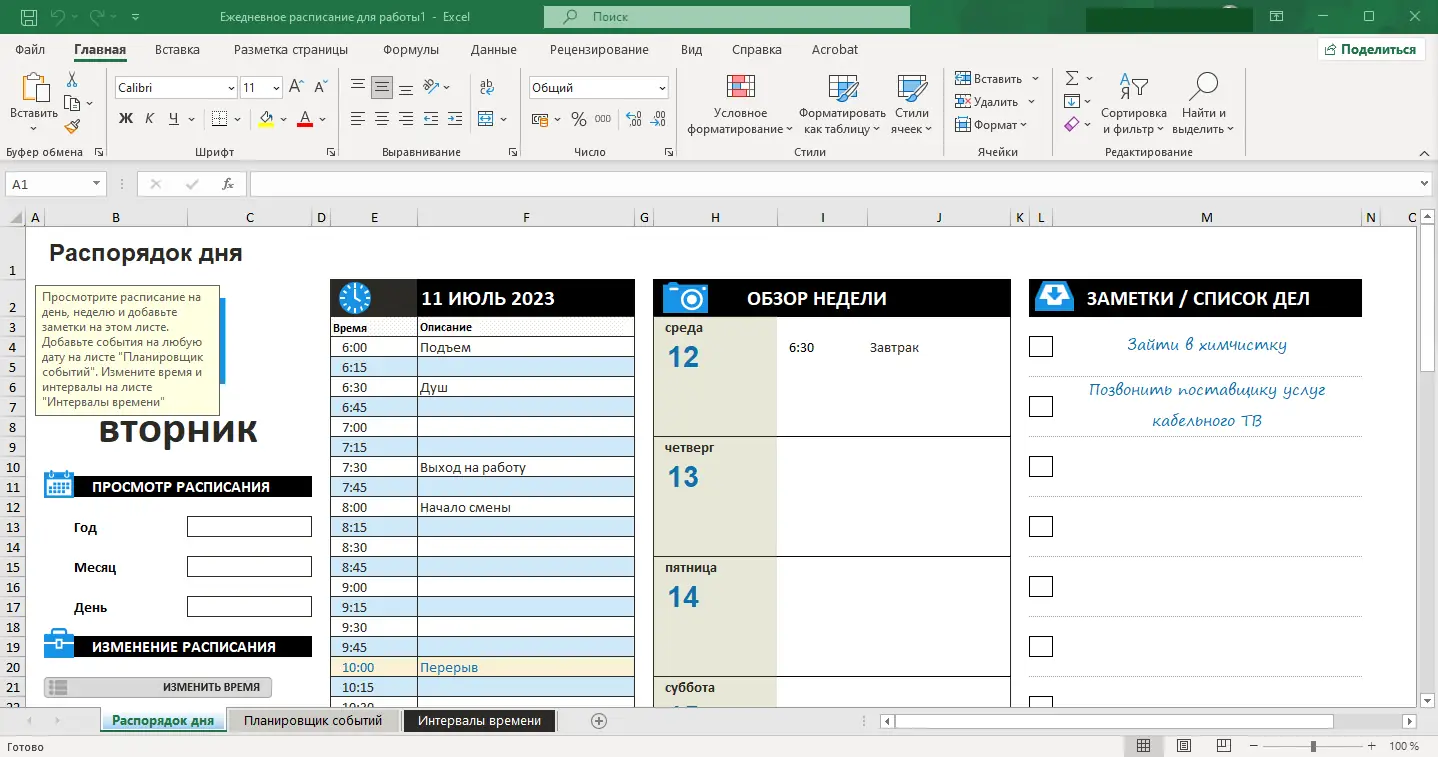
Task: Tick the checkbox for Позвонить поставщику услуг
Action: coord(1041,406)
